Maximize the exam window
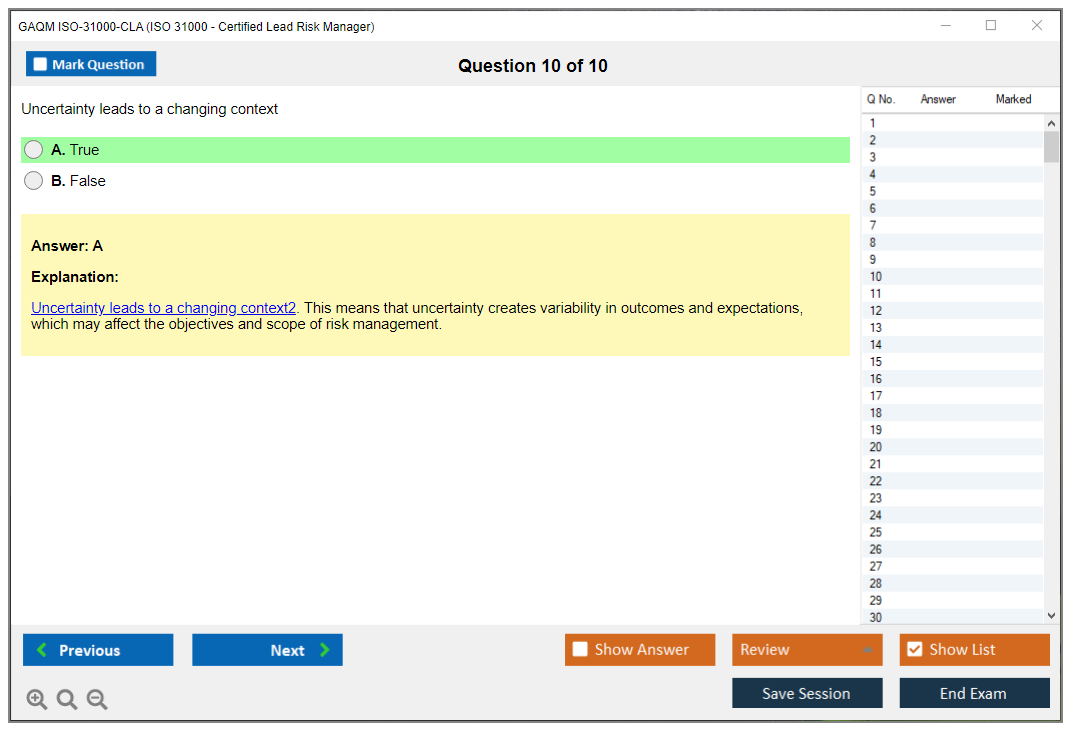The image size is (1075, 735). [991, 26]
